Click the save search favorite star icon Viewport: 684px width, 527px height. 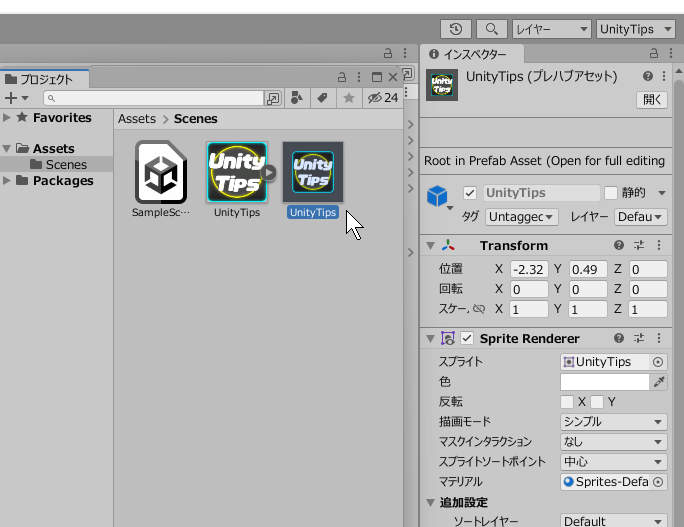coord(349,98)
